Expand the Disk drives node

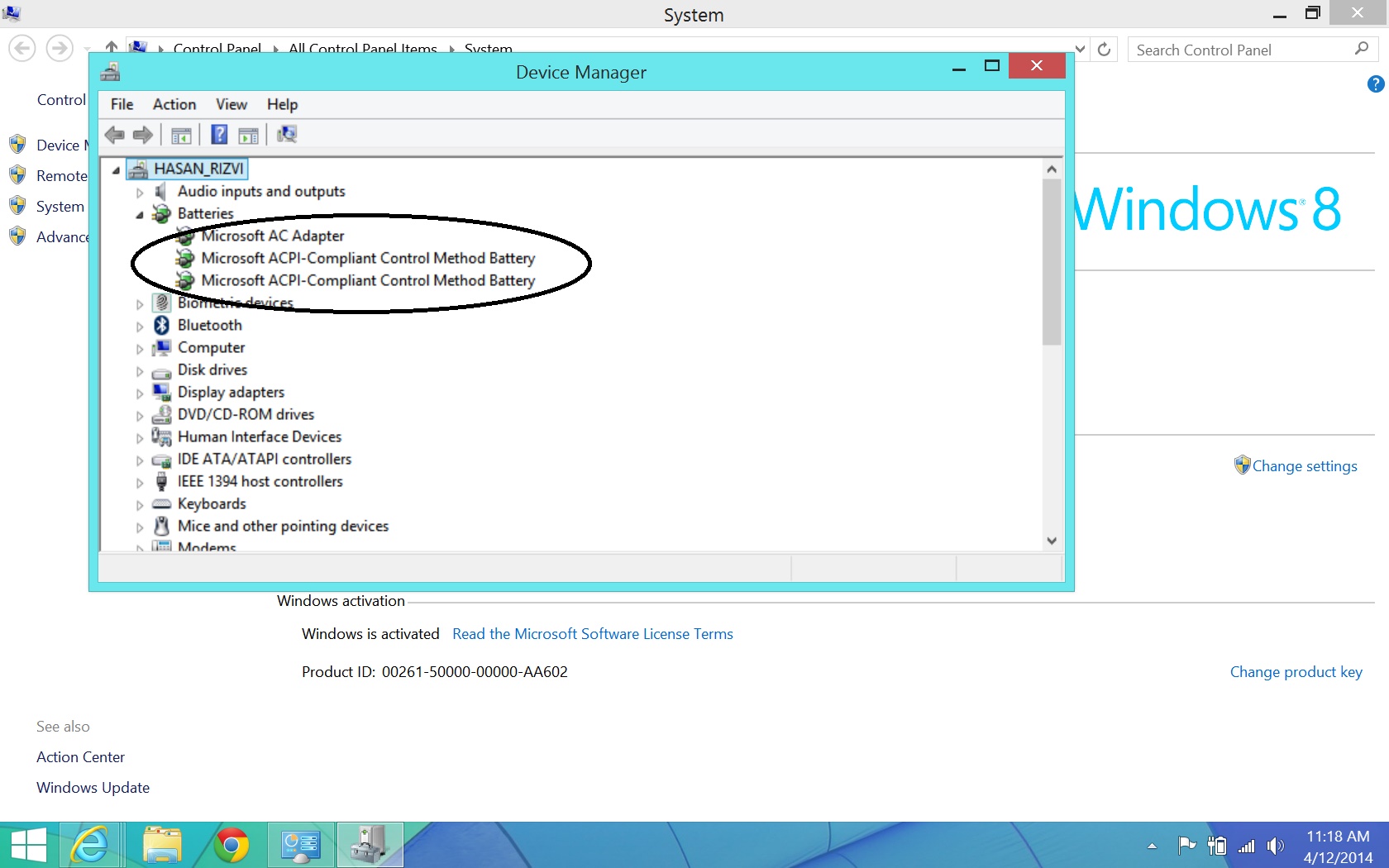point(140,371)
